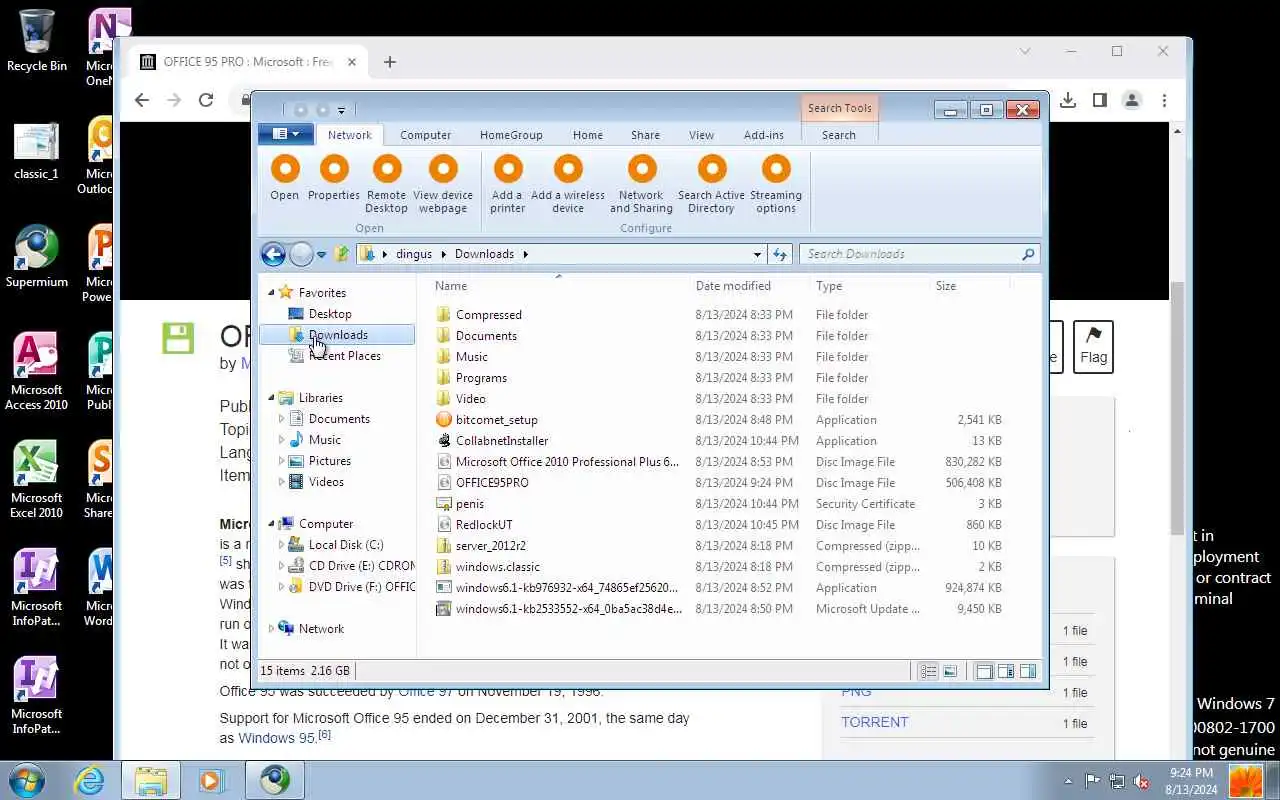
Task: Sort files by Size column
Action: pyautogui.click(x=946, y=286)
